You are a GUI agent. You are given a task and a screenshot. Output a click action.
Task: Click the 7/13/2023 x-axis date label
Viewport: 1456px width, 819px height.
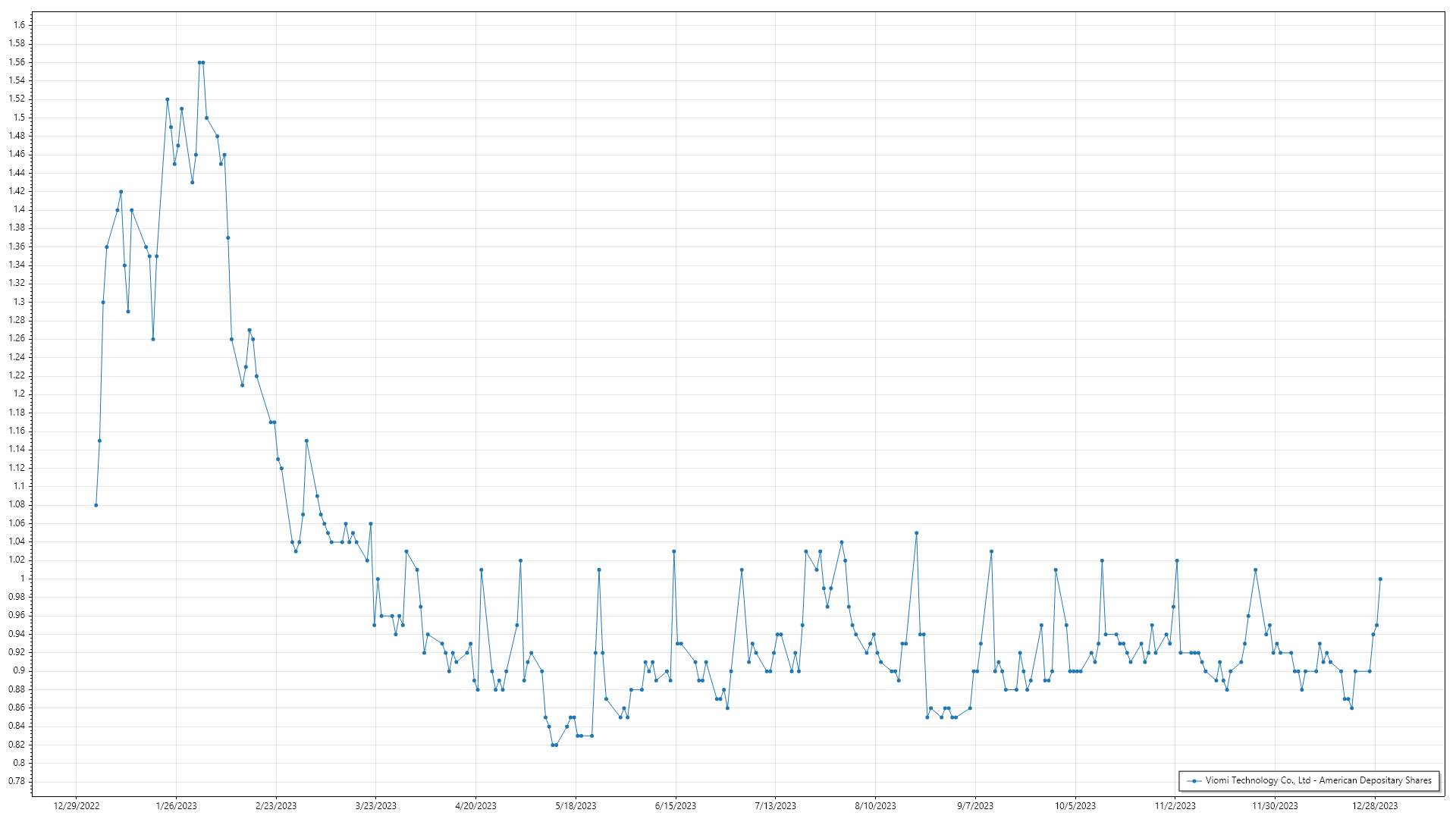(775, 805)
